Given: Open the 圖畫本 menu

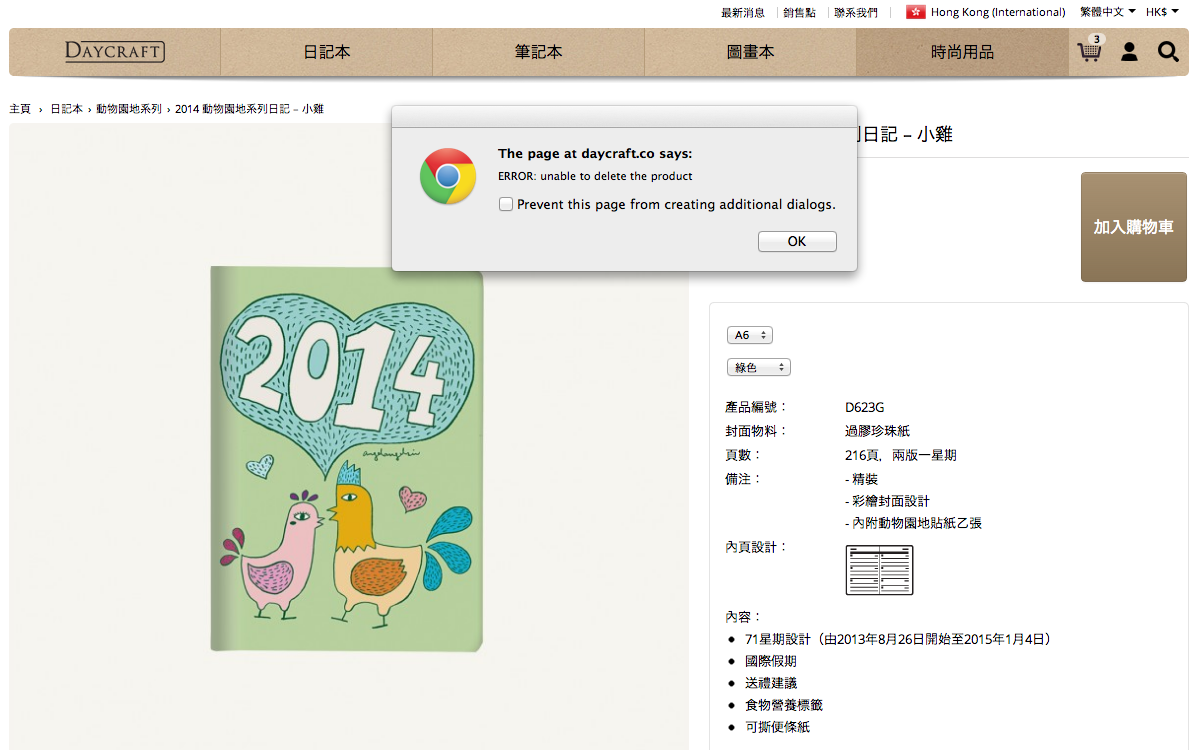Looking at the screenshot, I should click(x=751, y=52).
